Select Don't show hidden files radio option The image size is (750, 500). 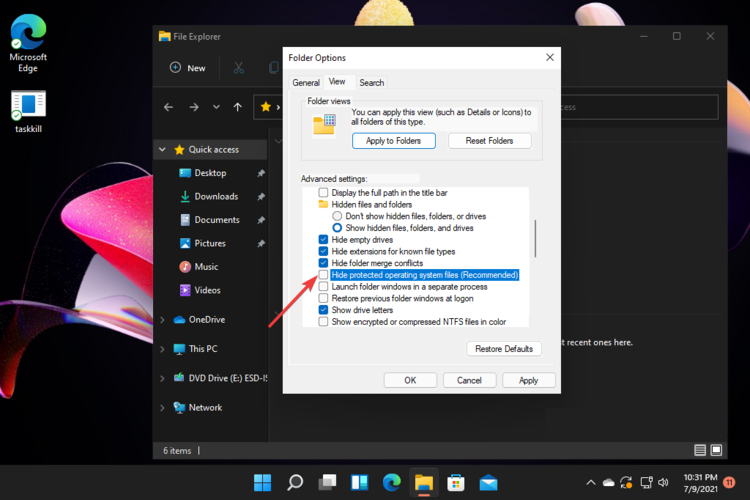(x=337, y=216)
